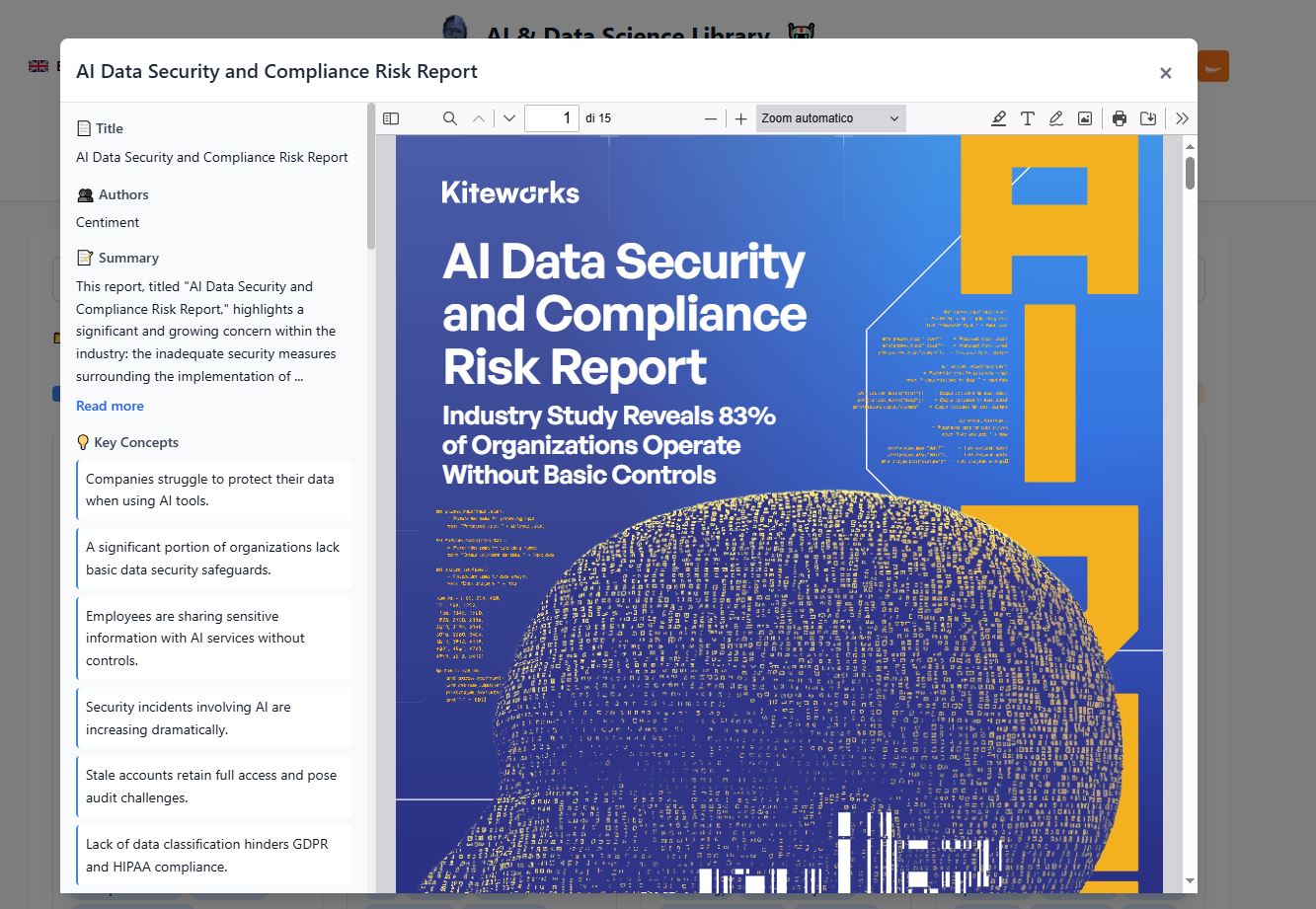Switch language using the British flag icon
The image size is (1316, 909).
pyautogui.click(x=38, y=65)
